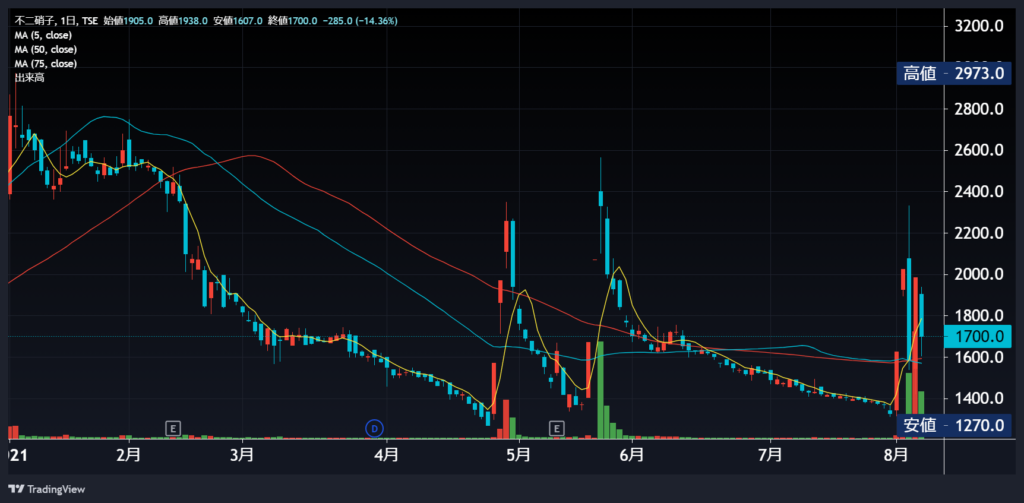Click the 始値 1905.0 value in legend
The height and width of the screenshot is (503, 1024).
pos(128,21)
